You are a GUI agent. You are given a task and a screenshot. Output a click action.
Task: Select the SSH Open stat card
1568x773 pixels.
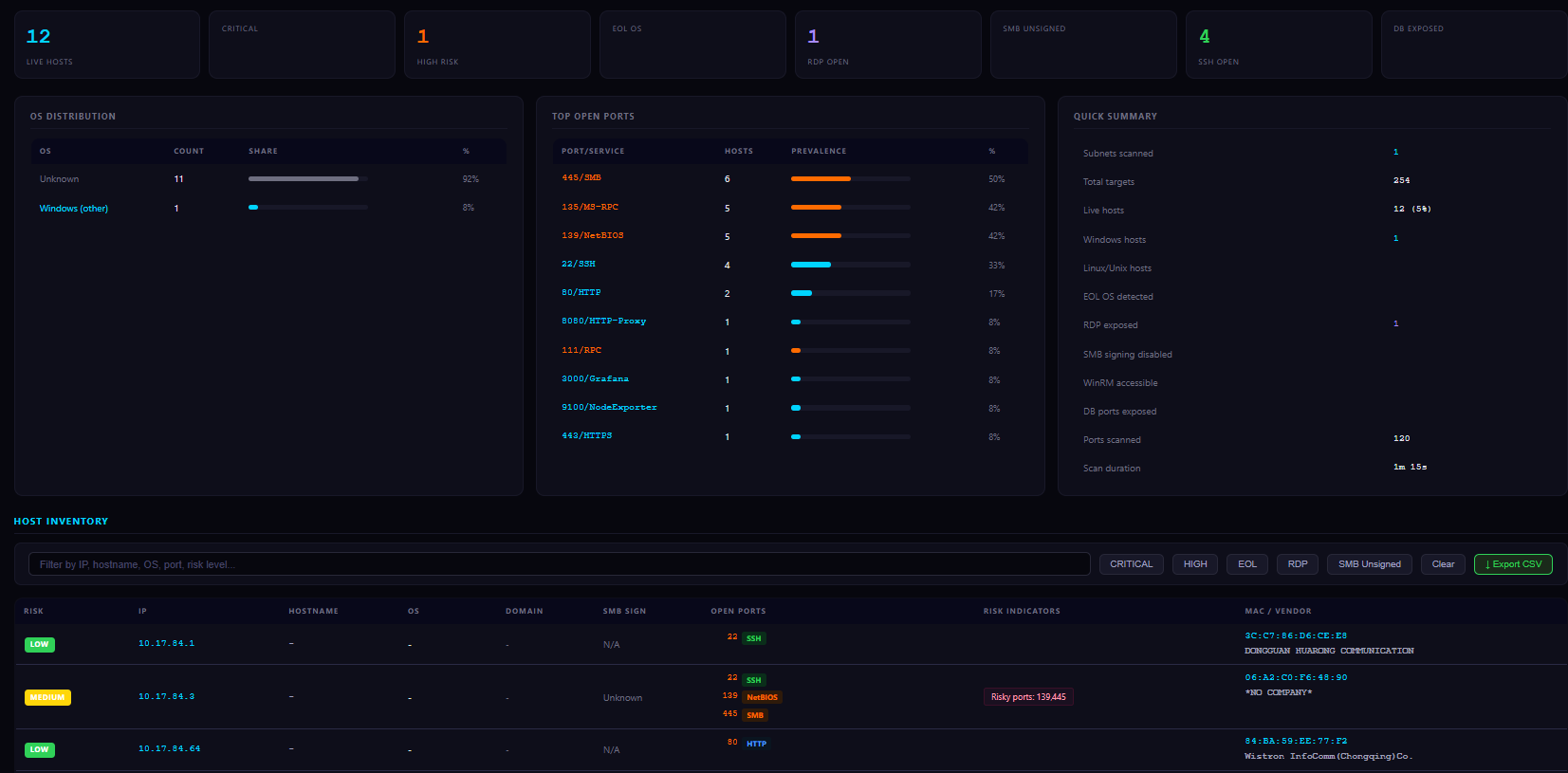pyautogui.click(x=1279, y=45)
